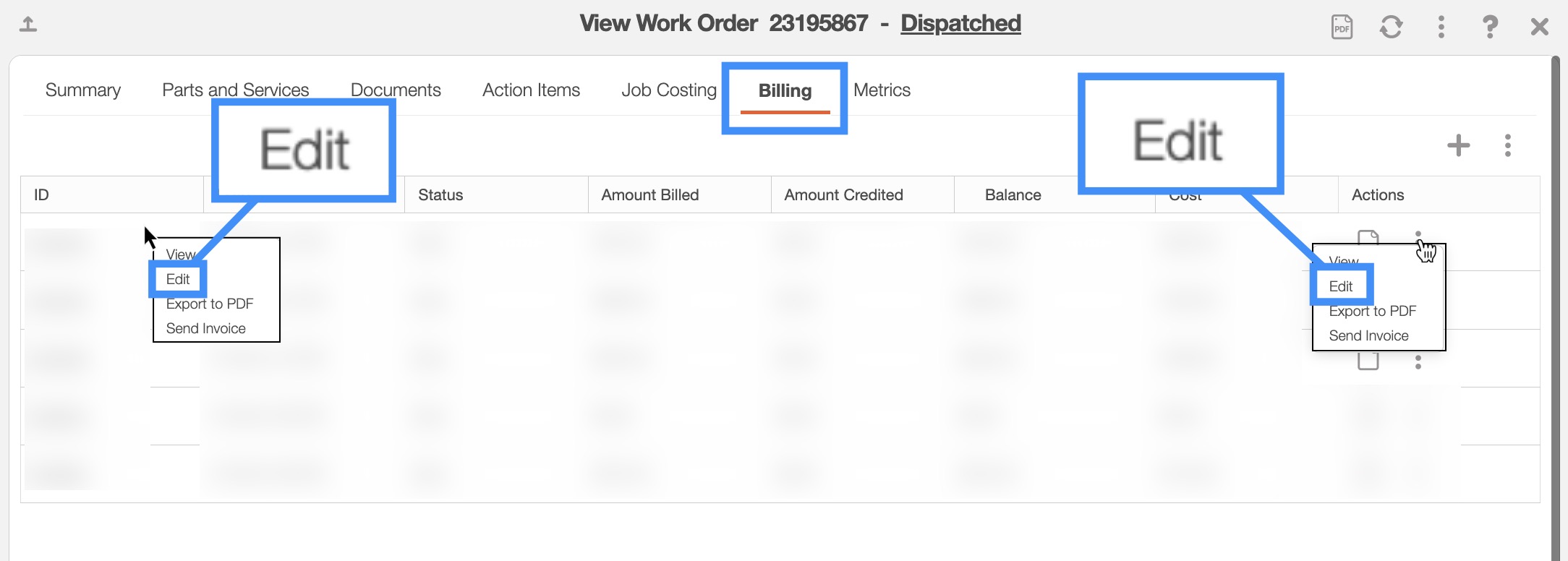Click the document icon in the third row
Image resolution: width=1568 pixels, height=561 pixels.
point(1368,361)
